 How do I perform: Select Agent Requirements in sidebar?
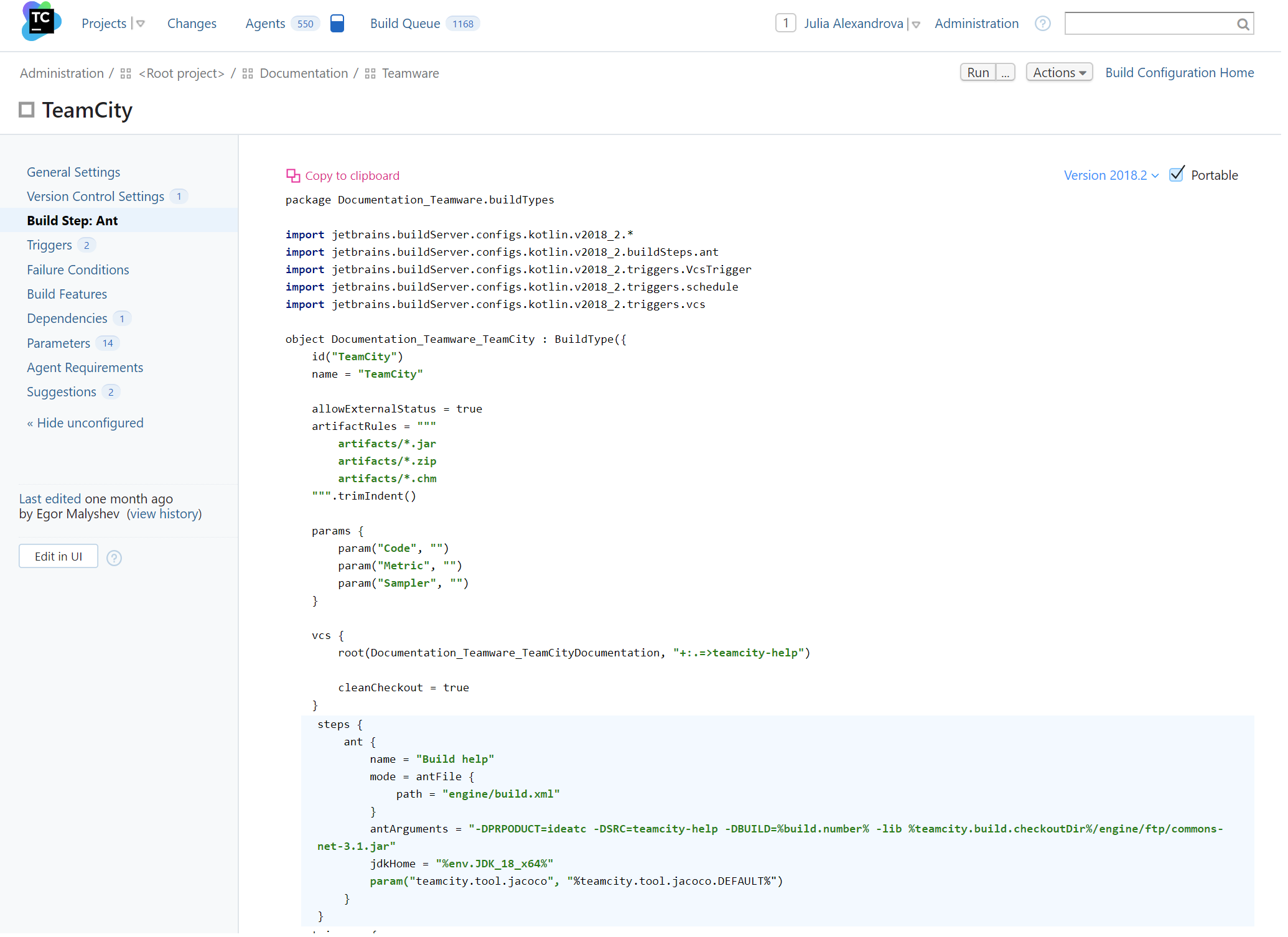(x=85, y=369)
